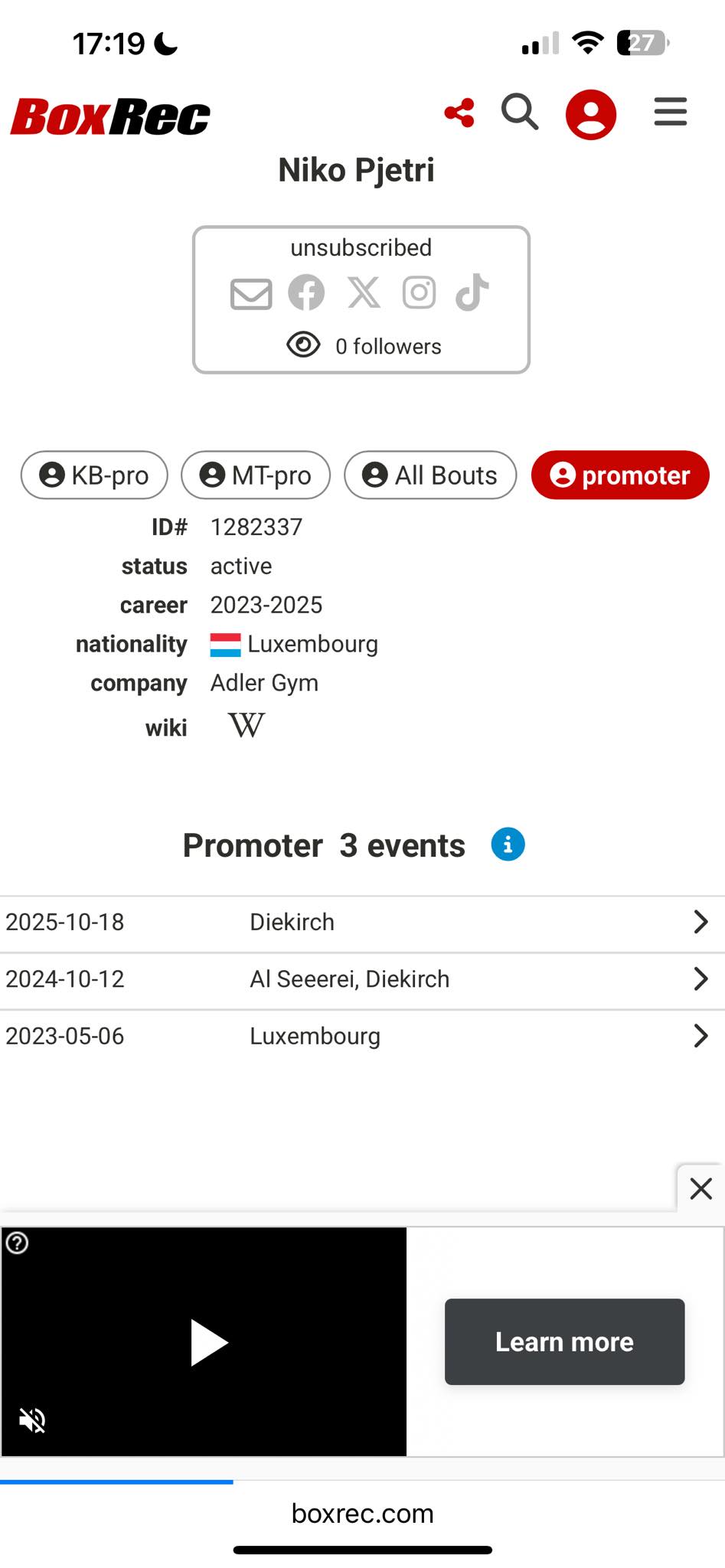
Task: Open search with magnifier icon
Action: tap(520, 113)
